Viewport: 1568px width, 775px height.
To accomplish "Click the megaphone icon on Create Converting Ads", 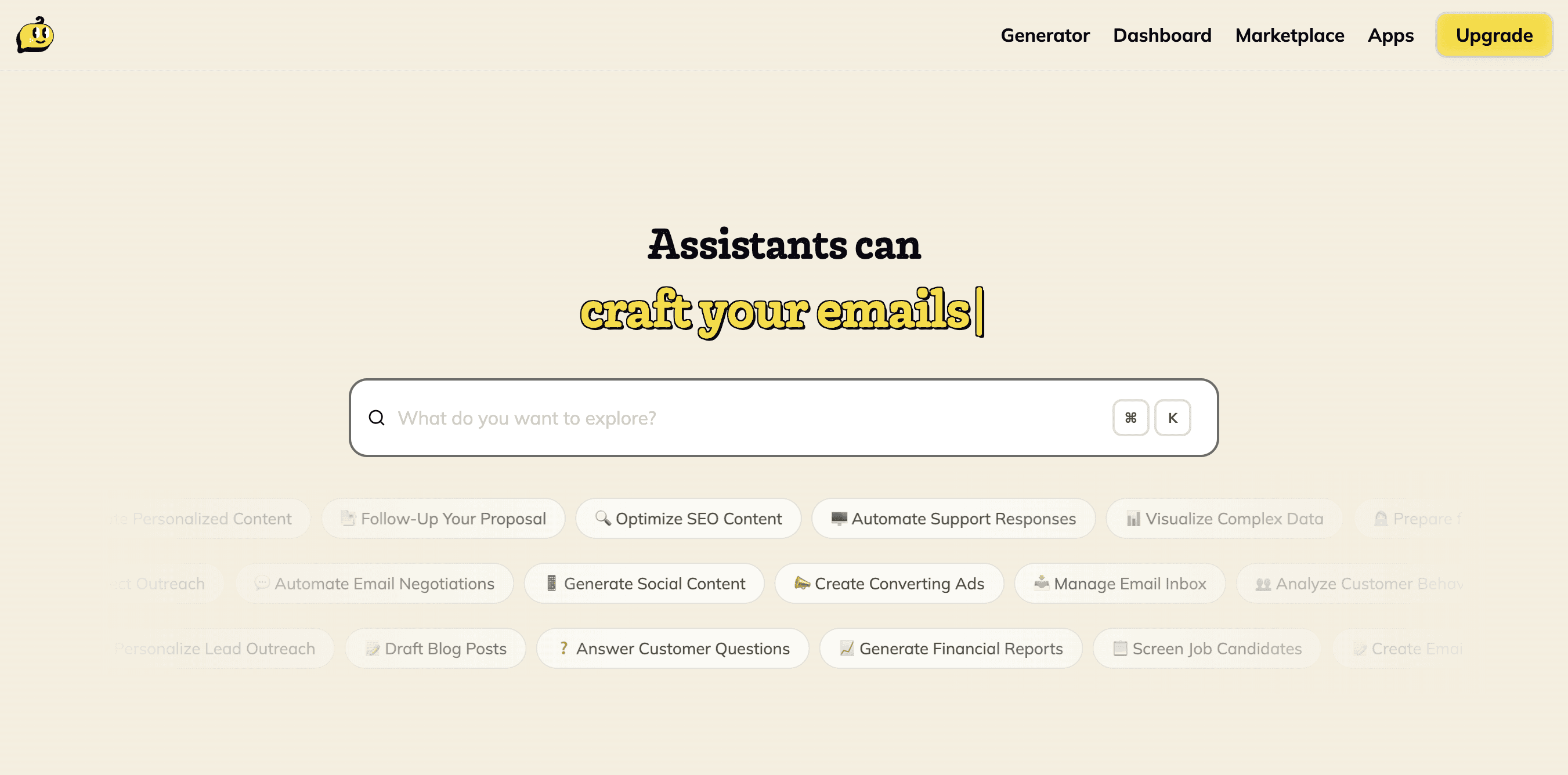I will point(801,584).
